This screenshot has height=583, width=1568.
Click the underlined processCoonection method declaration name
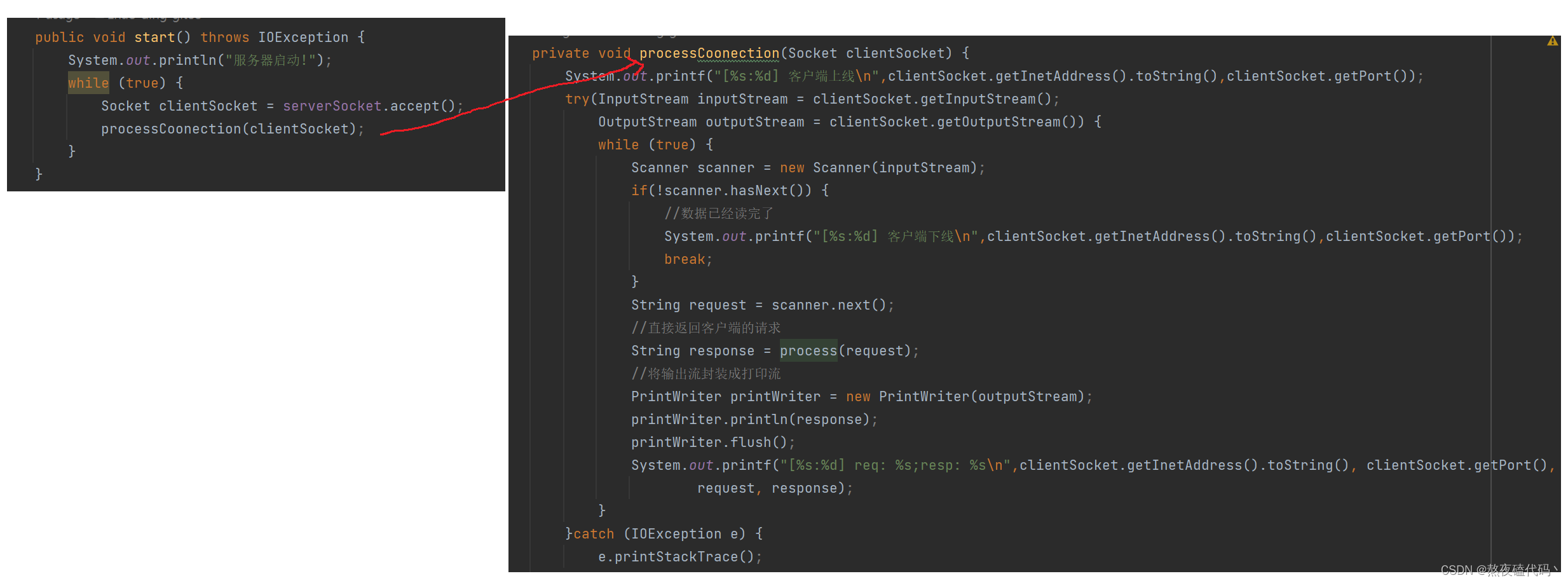tap(709, 53)
